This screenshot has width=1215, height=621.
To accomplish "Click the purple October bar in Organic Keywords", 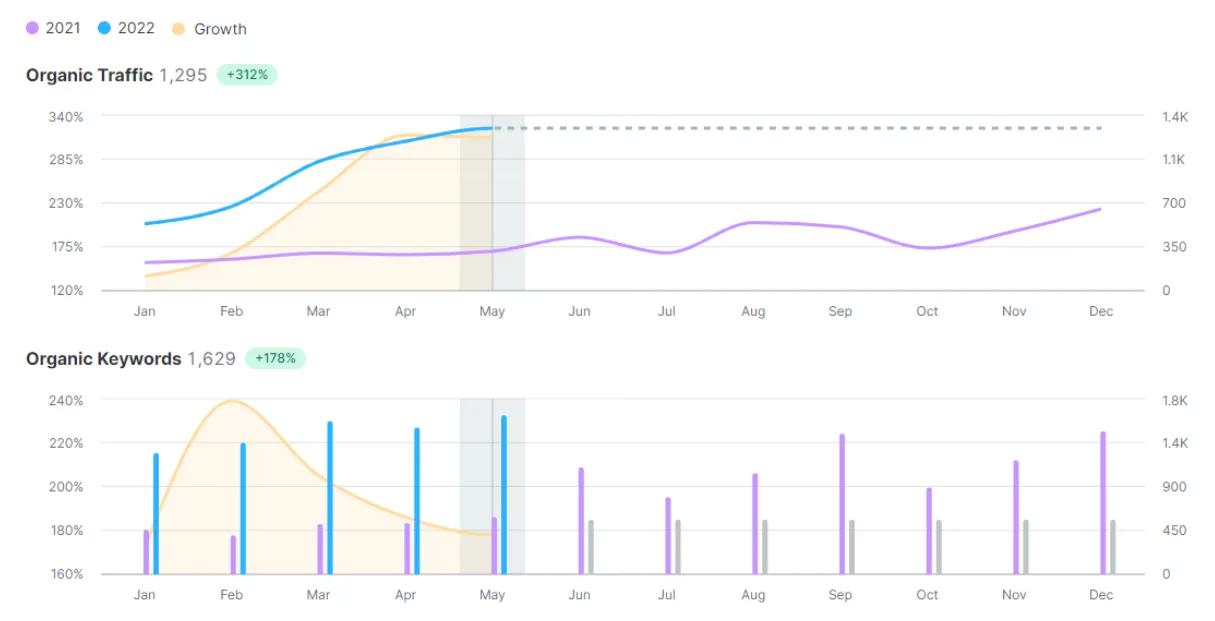I will (x=929, y=531).
